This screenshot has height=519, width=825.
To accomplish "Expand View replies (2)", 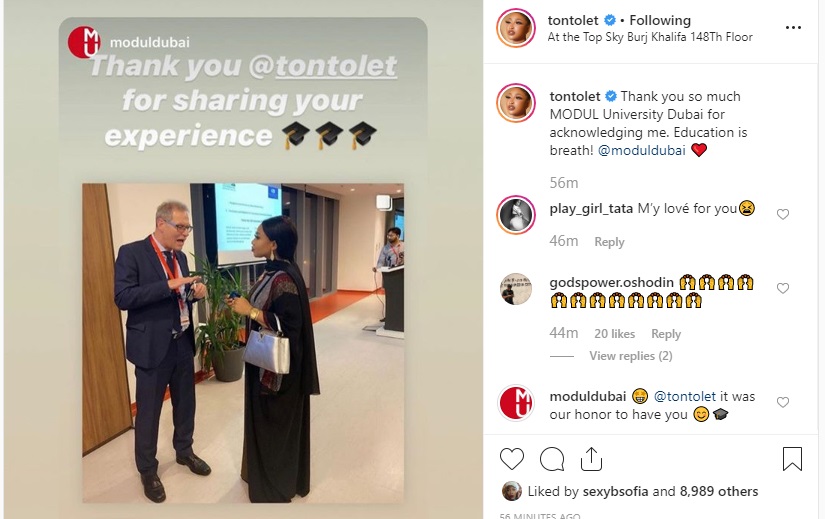I will point(631,356).
